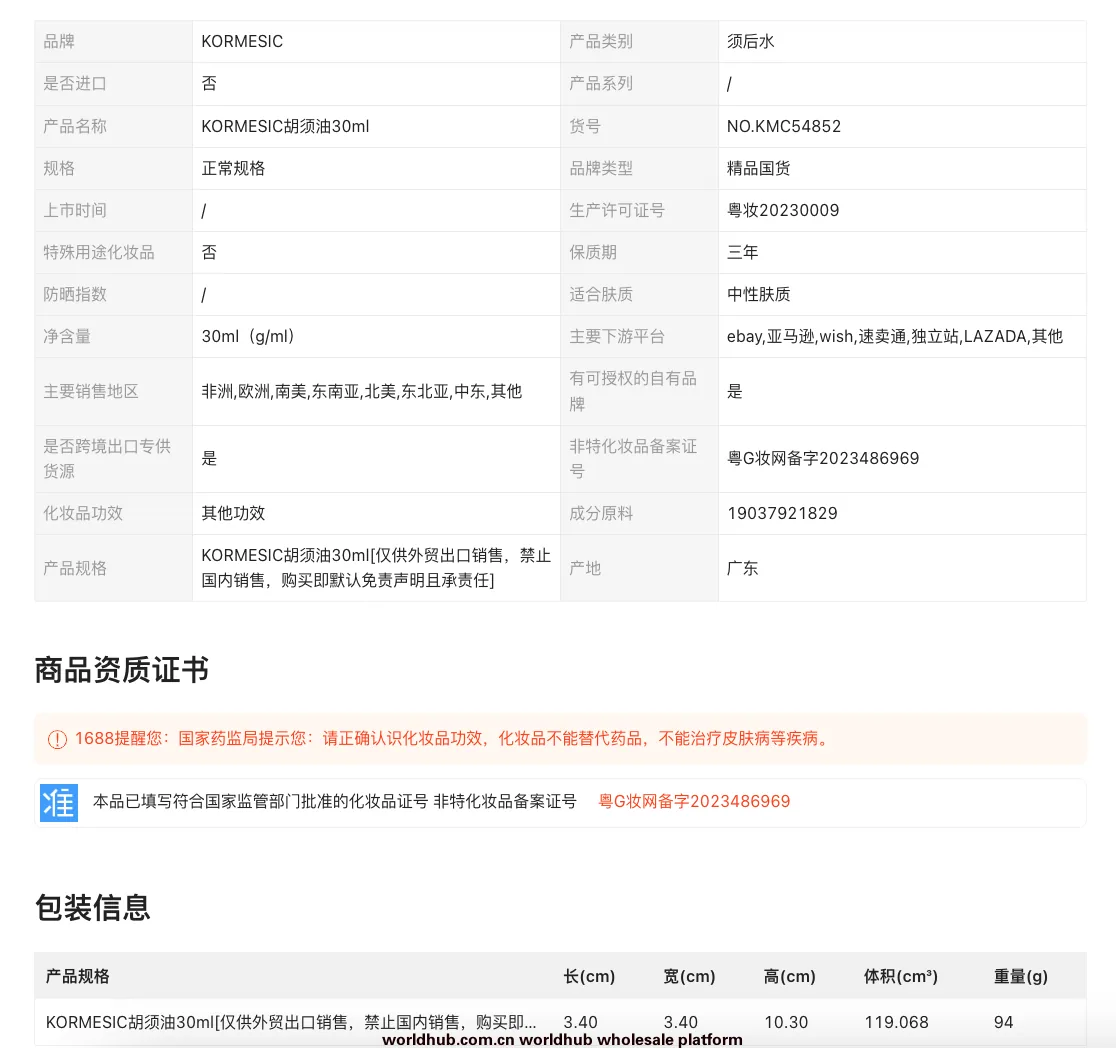Image resolution: width=1116 pixels, height=1048 pixels.
Task: Select the weight value 94
Action: (1004, 1022)
